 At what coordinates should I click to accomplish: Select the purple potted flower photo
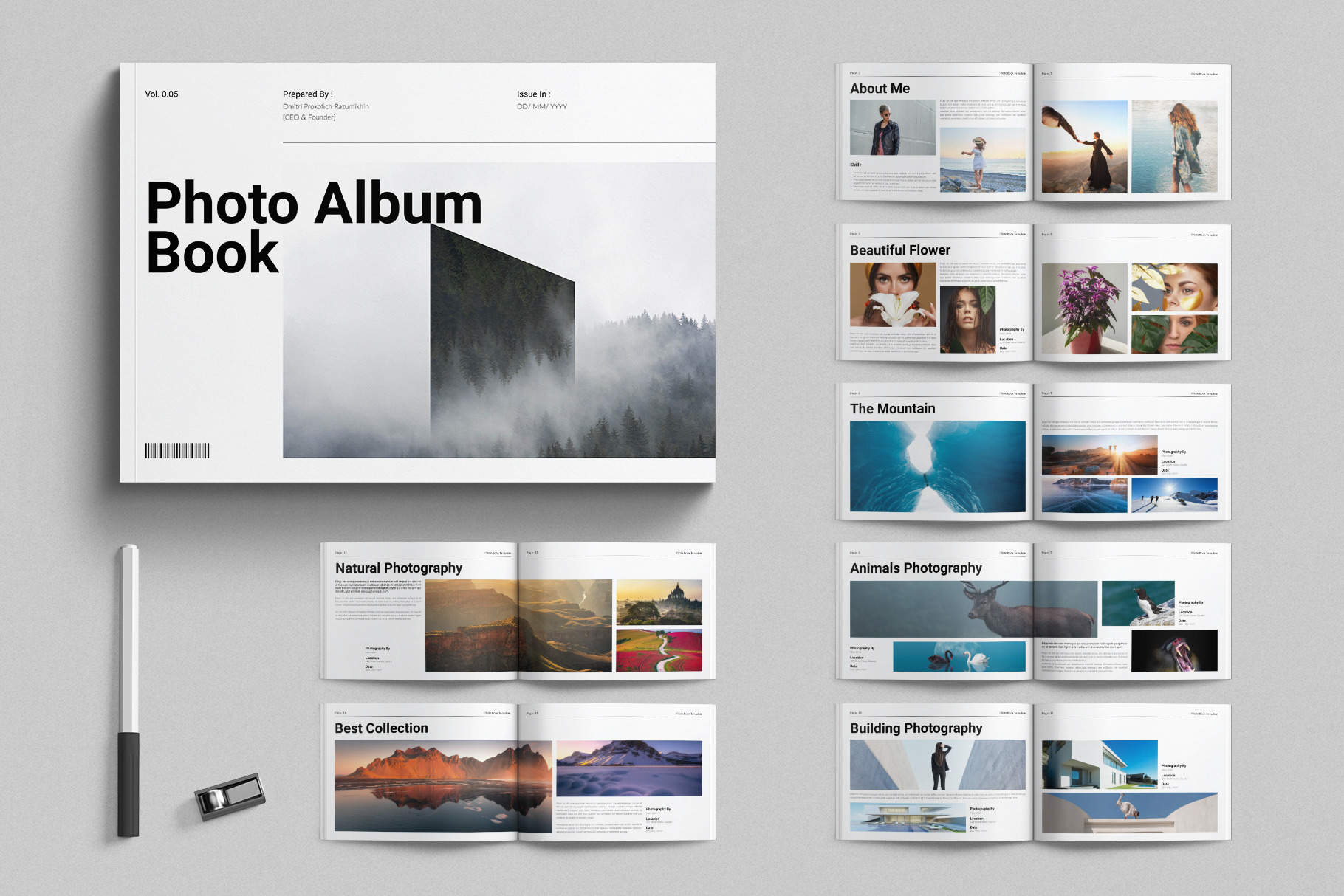pyautogui.click(x=1084, y=309)
